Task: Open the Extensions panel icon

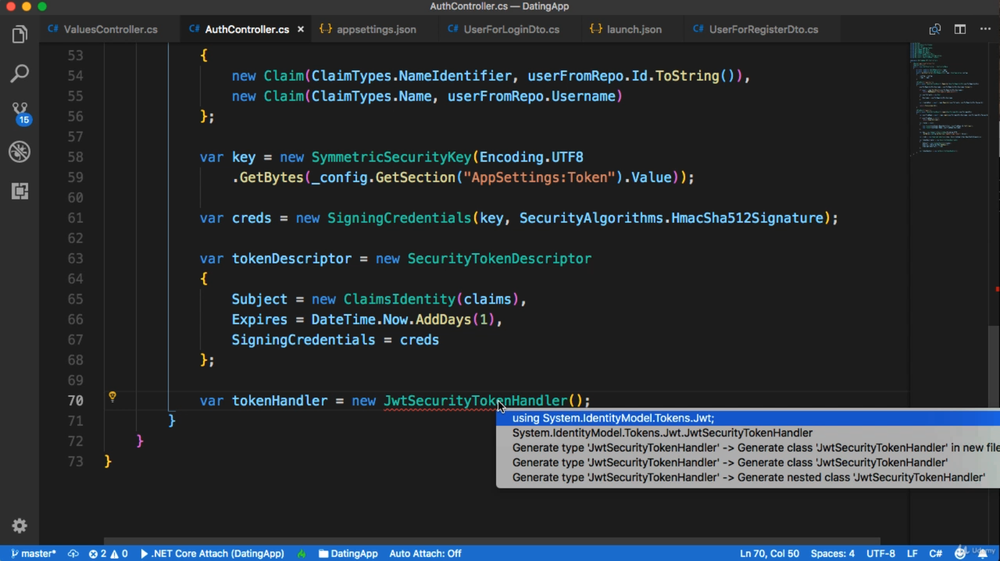Action: (x=20, y=191)
